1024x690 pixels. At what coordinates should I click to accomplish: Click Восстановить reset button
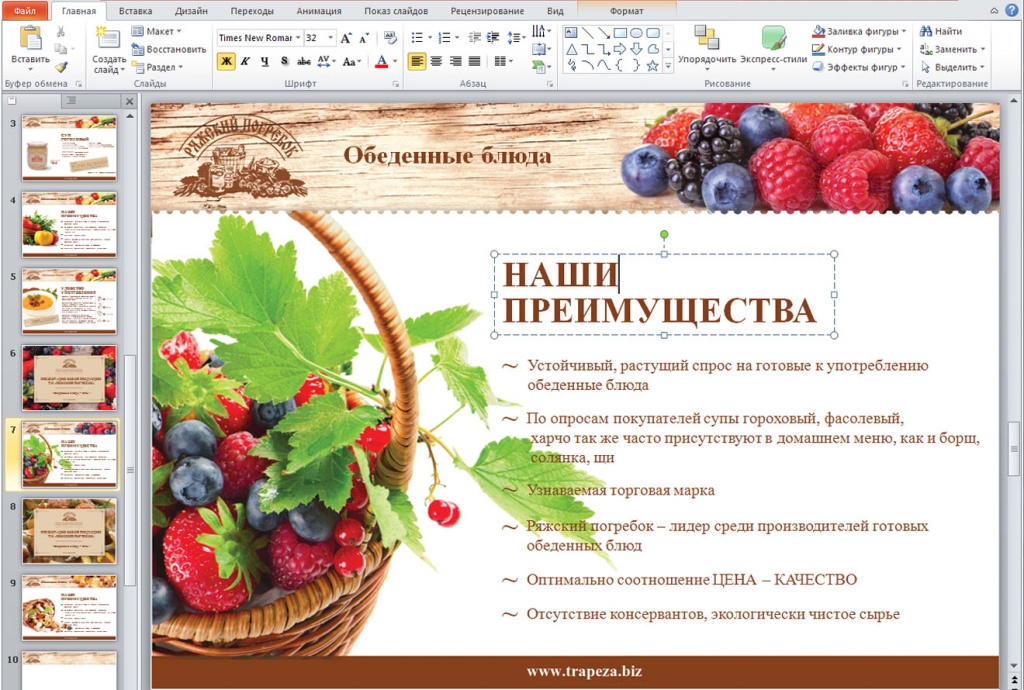(x=168, y=49)
